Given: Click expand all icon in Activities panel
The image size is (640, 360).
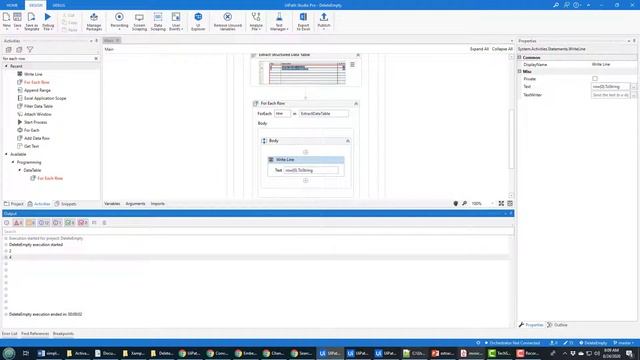Looking at the screenshot, I should (x=9, y=49).
